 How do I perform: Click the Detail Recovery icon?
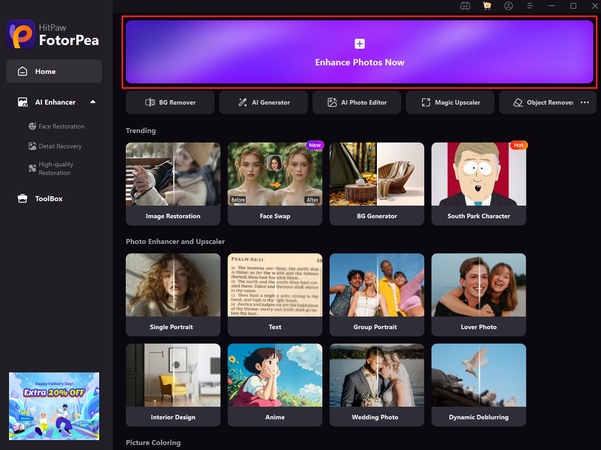click(x=32, y=146)
